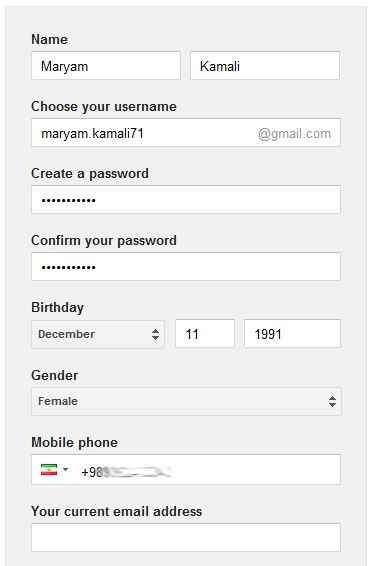Open country code arrow beside the flag

(x=66, y=469)
